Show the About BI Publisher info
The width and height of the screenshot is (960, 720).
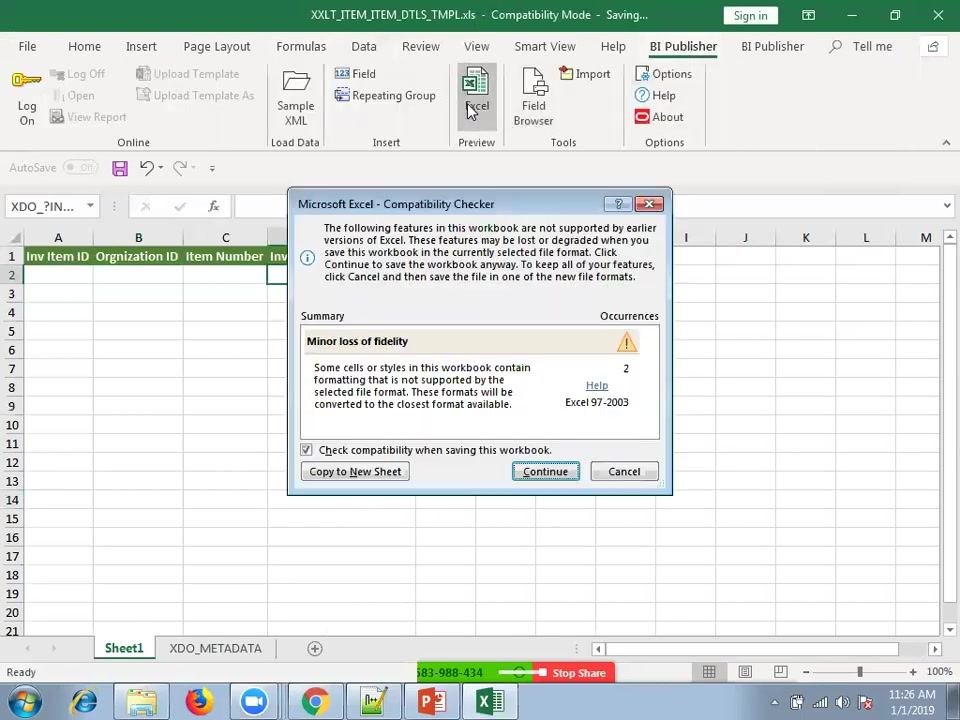tap(659, 117)
